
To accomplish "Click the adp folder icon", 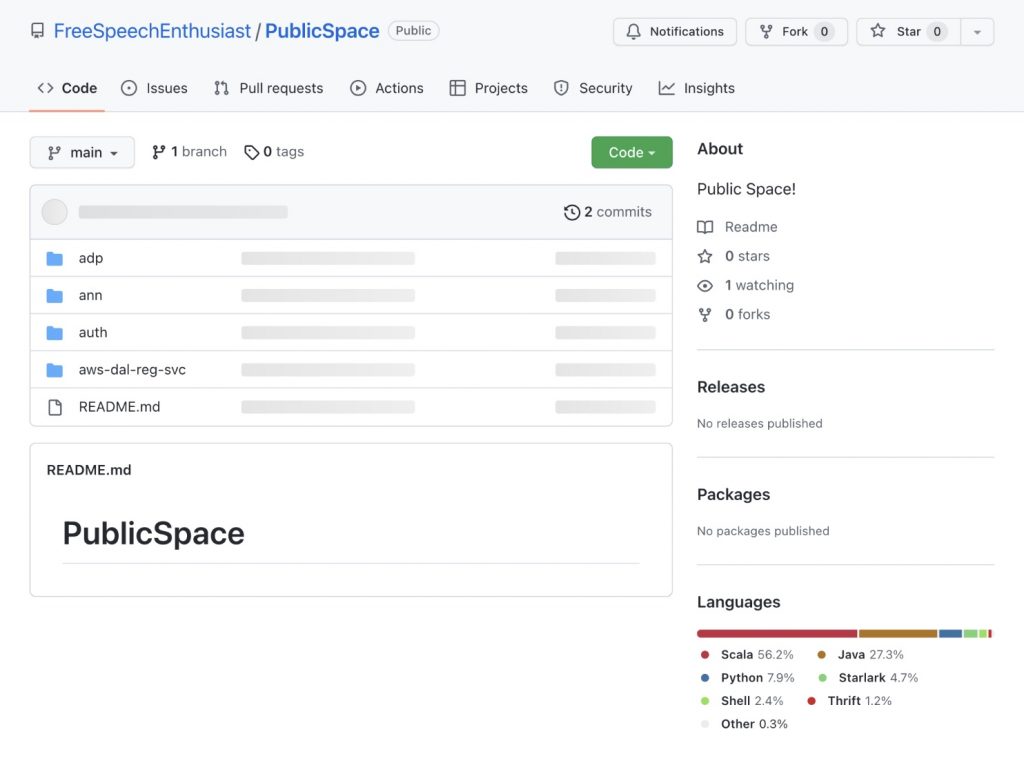I will point(55,258).
